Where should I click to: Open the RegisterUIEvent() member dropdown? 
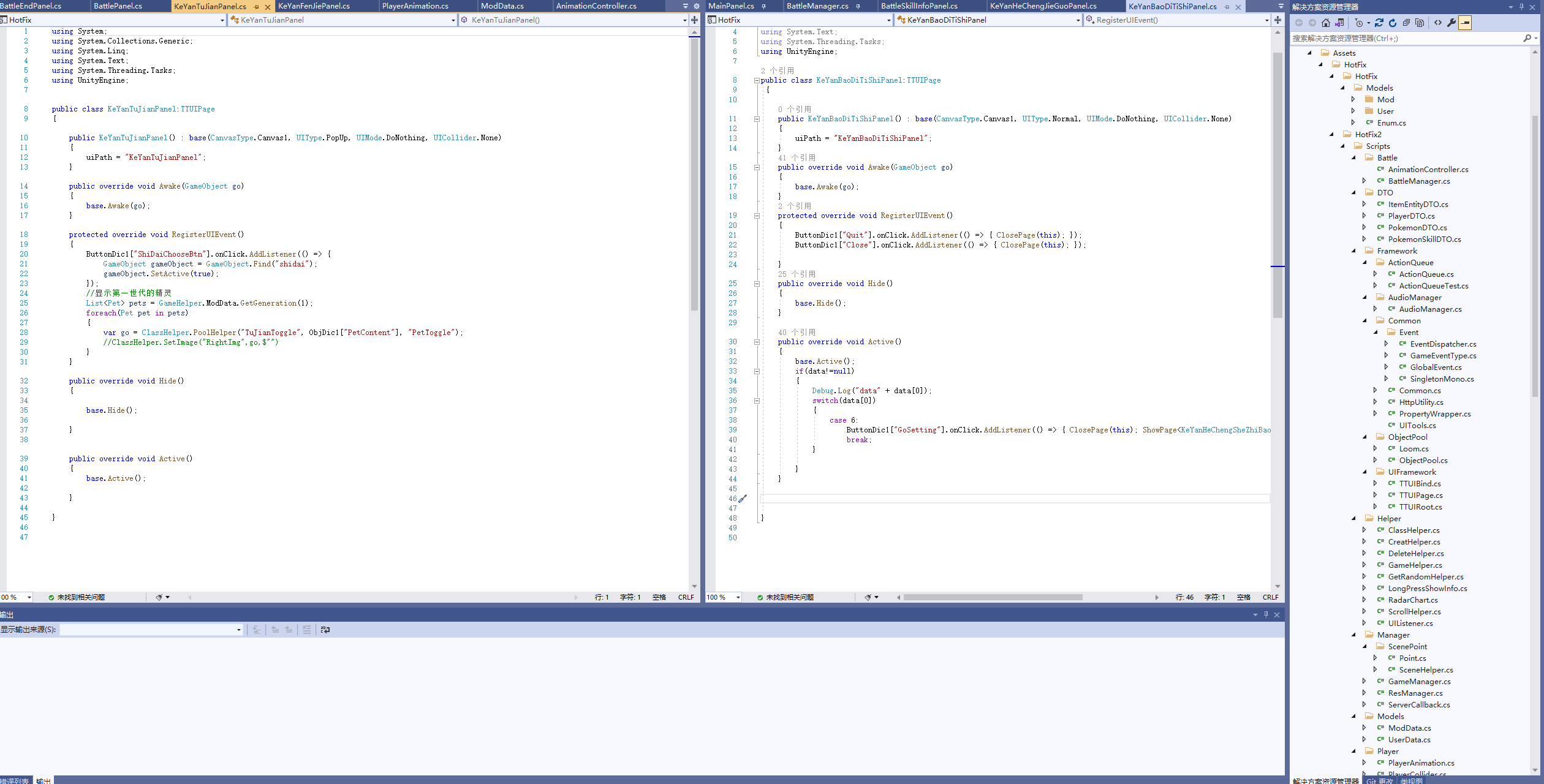(x=1266, y=20)
